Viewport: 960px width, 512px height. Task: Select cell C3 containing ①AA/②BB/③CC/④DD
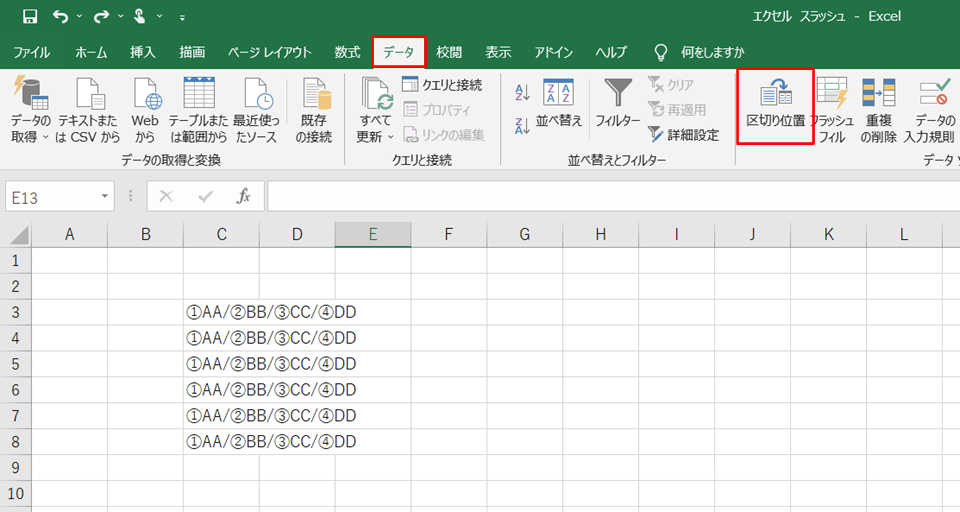pos(221,312)
